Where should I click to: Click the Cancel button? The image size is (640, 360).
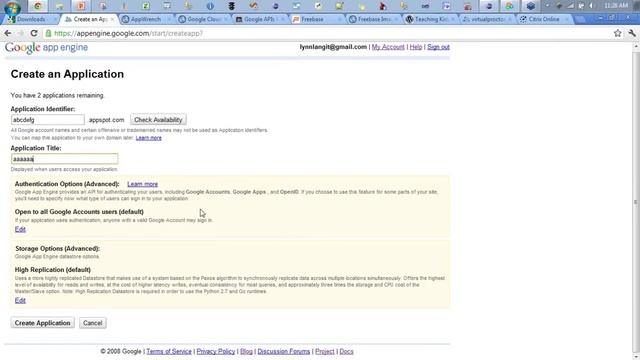[x=93, y=323]
